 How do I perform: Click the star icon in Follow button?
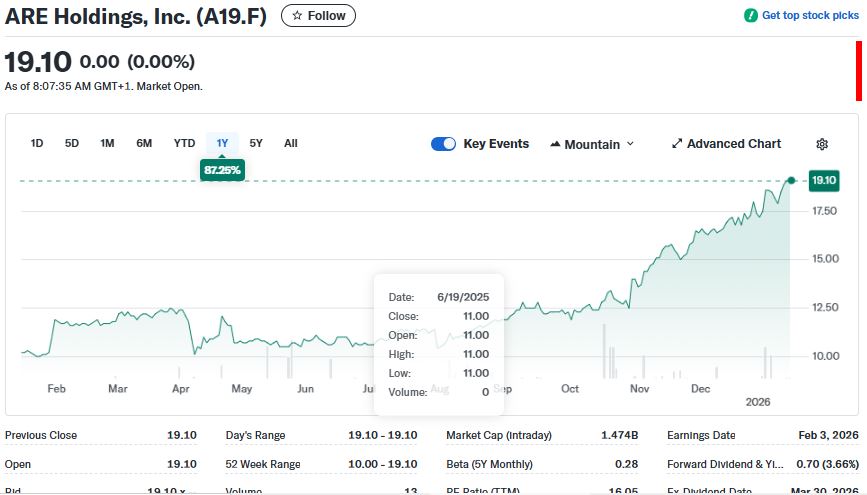click(297, 15)
